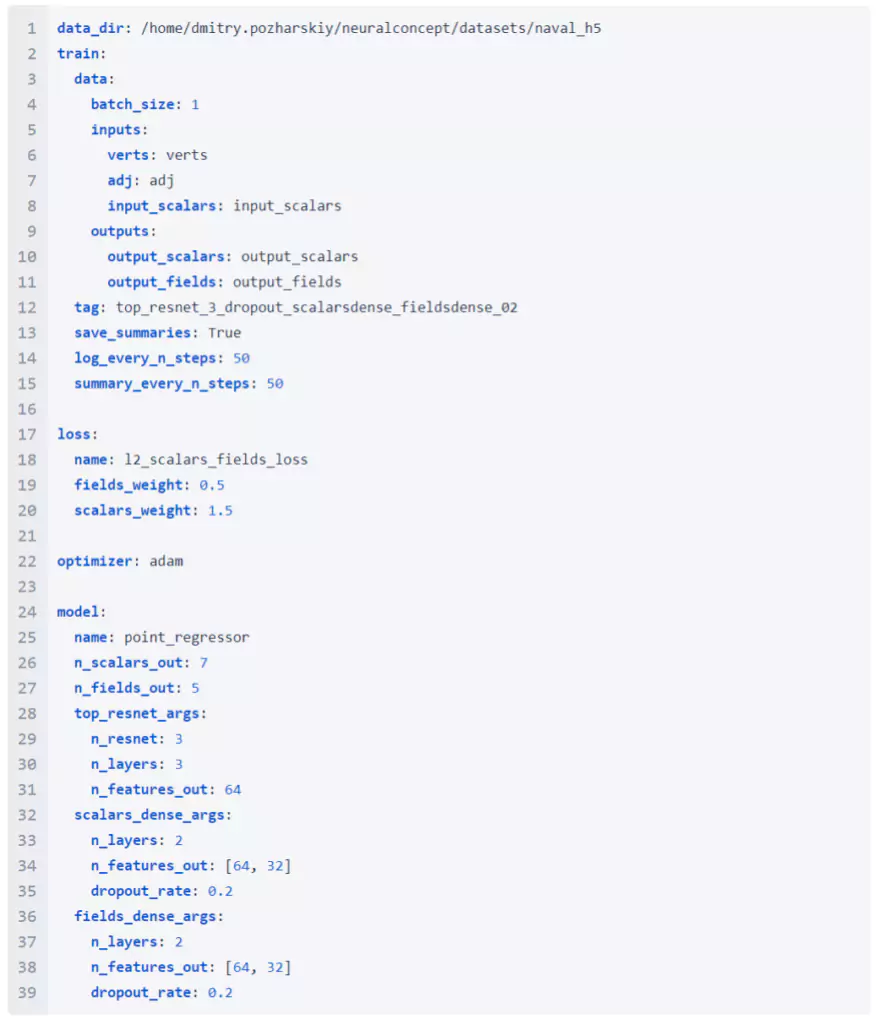The width and height of the screenshot is (880, 1026).
Task: Click the model key on line 24
Action: 77,612
